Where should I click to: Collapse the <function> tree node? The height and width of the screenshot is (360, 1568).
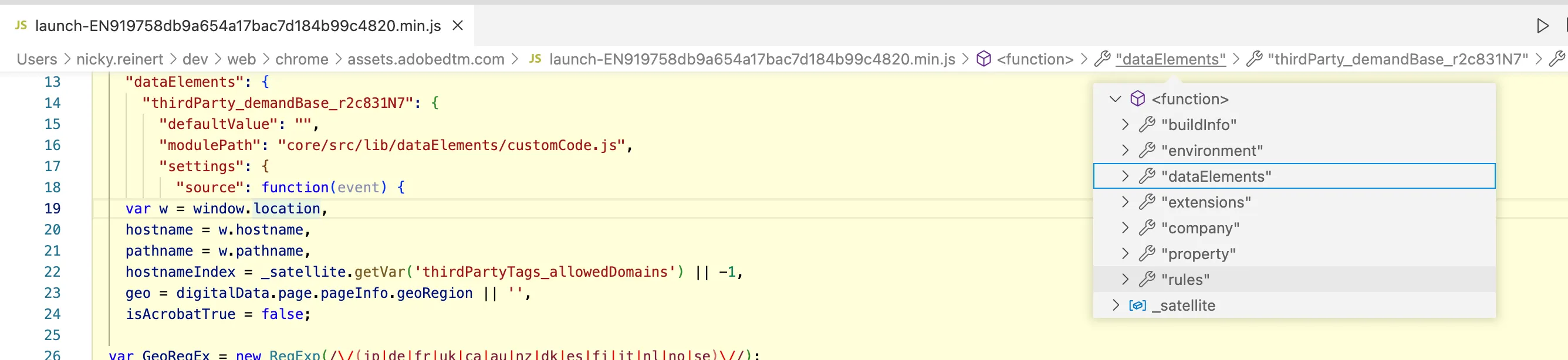click(x=1115, y=99)
